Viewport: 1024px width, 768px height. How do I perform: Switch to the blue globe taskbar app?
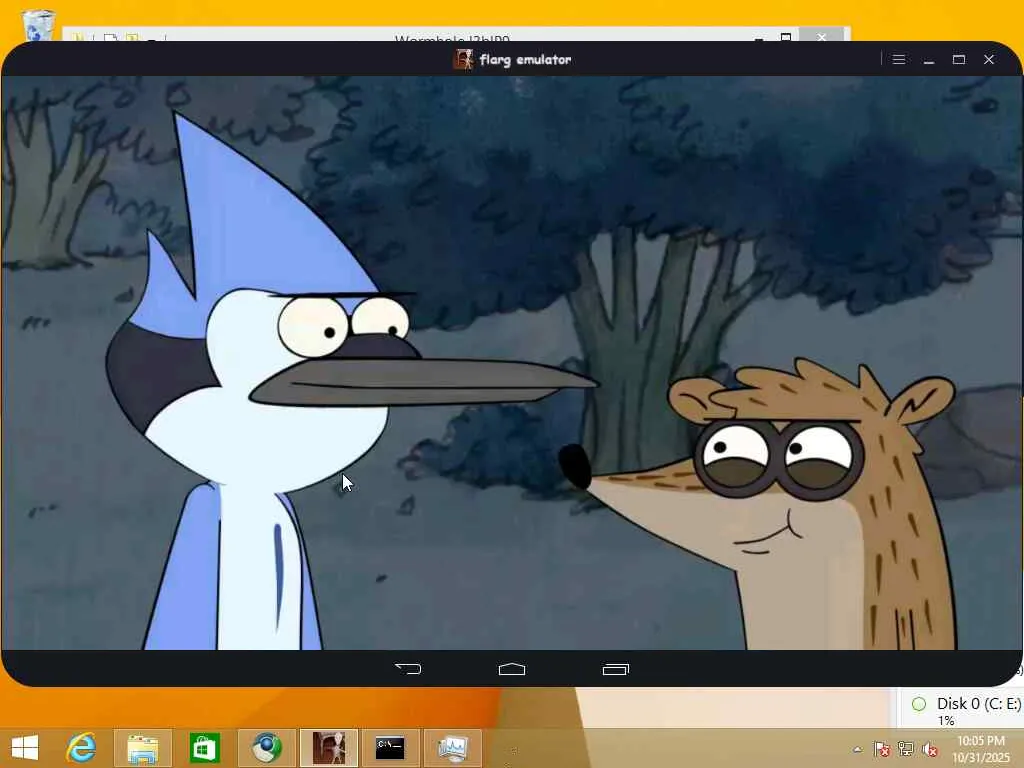tap(266, 748)
